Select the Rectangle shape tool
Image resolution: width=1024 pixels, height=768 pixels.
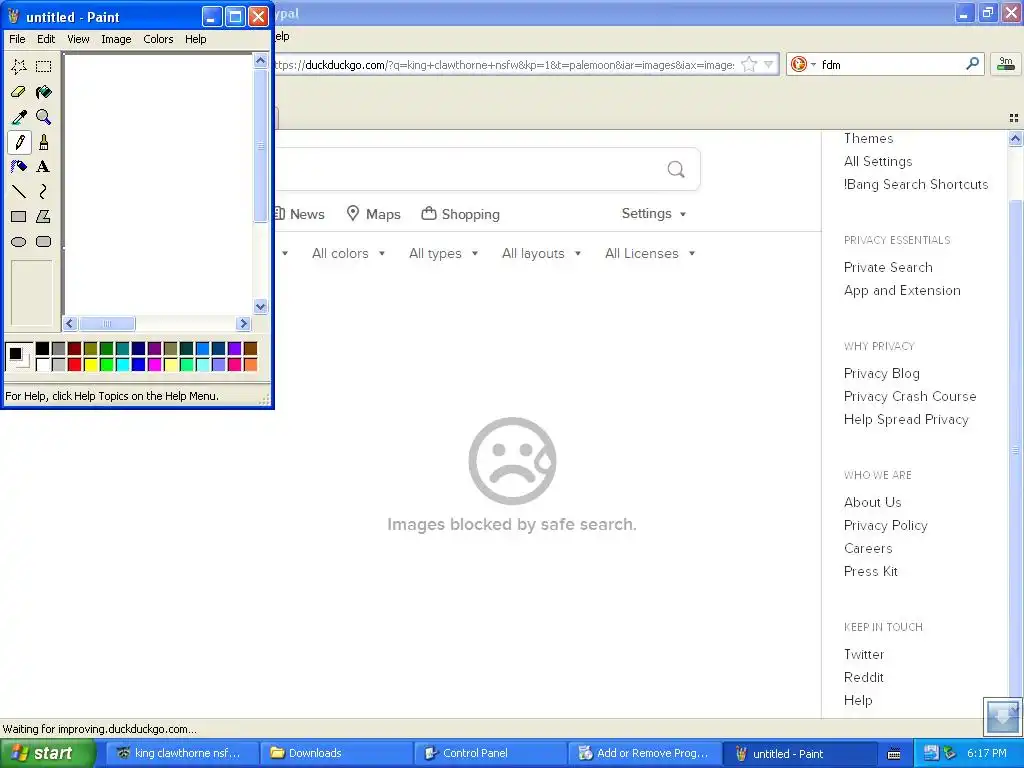[19, 217]
